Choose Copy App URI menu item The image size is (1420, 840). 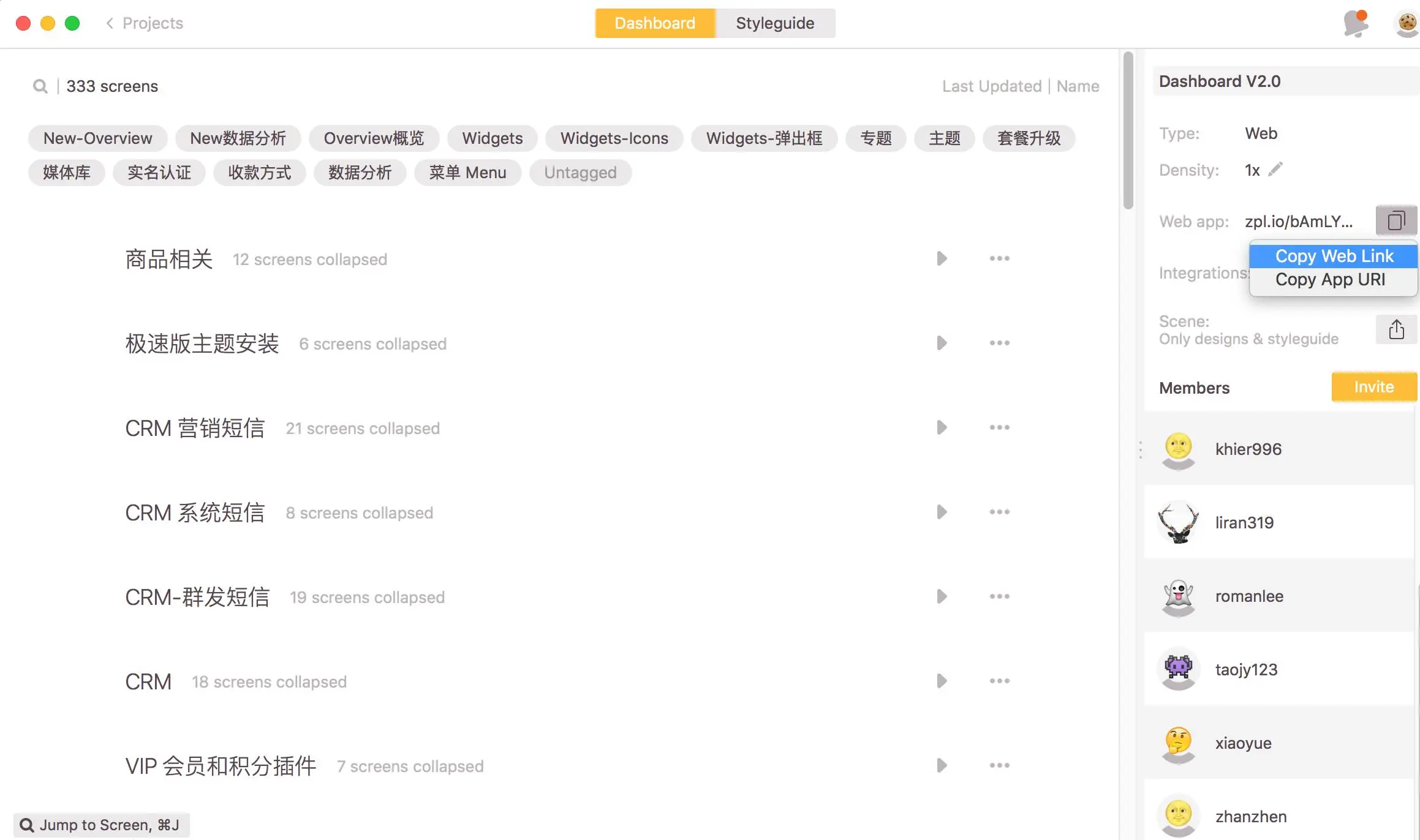pyautogui.click(x=1330, y=280)
